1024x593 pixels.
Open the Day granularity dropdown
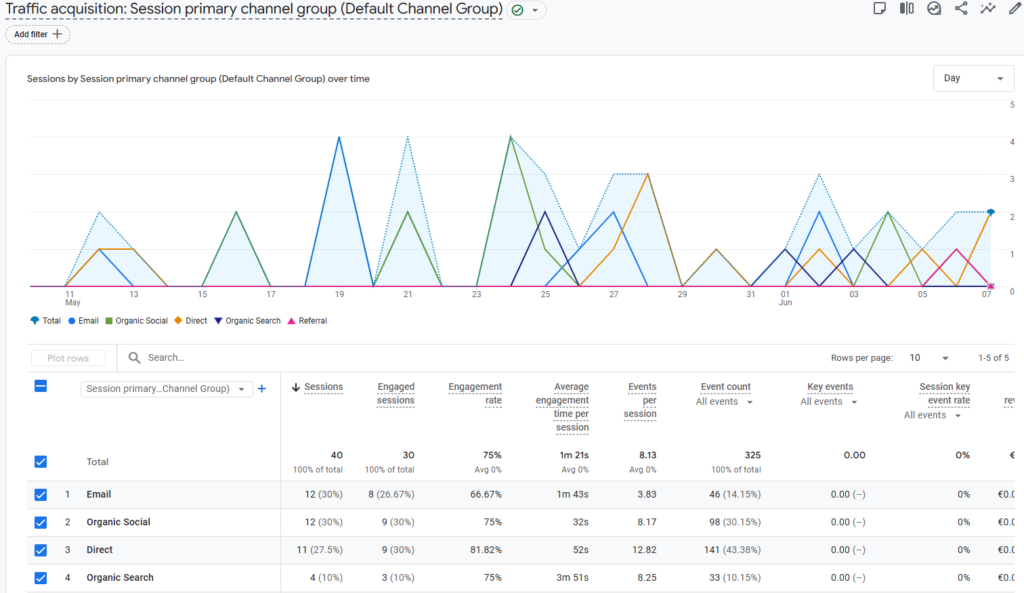coord(973,78)
